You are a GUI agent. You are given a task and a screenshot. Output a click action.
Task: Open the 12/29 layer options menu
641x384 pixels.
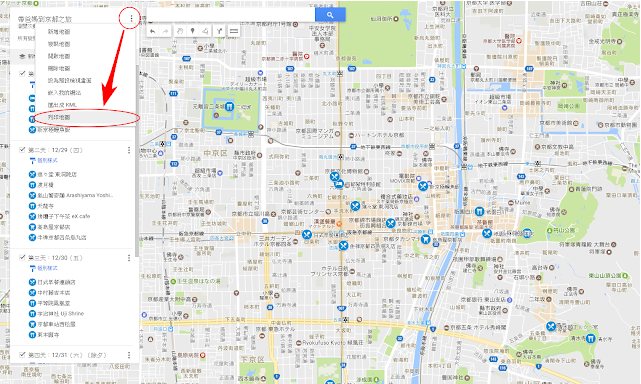pyautogui.click(x=129, y=150)
